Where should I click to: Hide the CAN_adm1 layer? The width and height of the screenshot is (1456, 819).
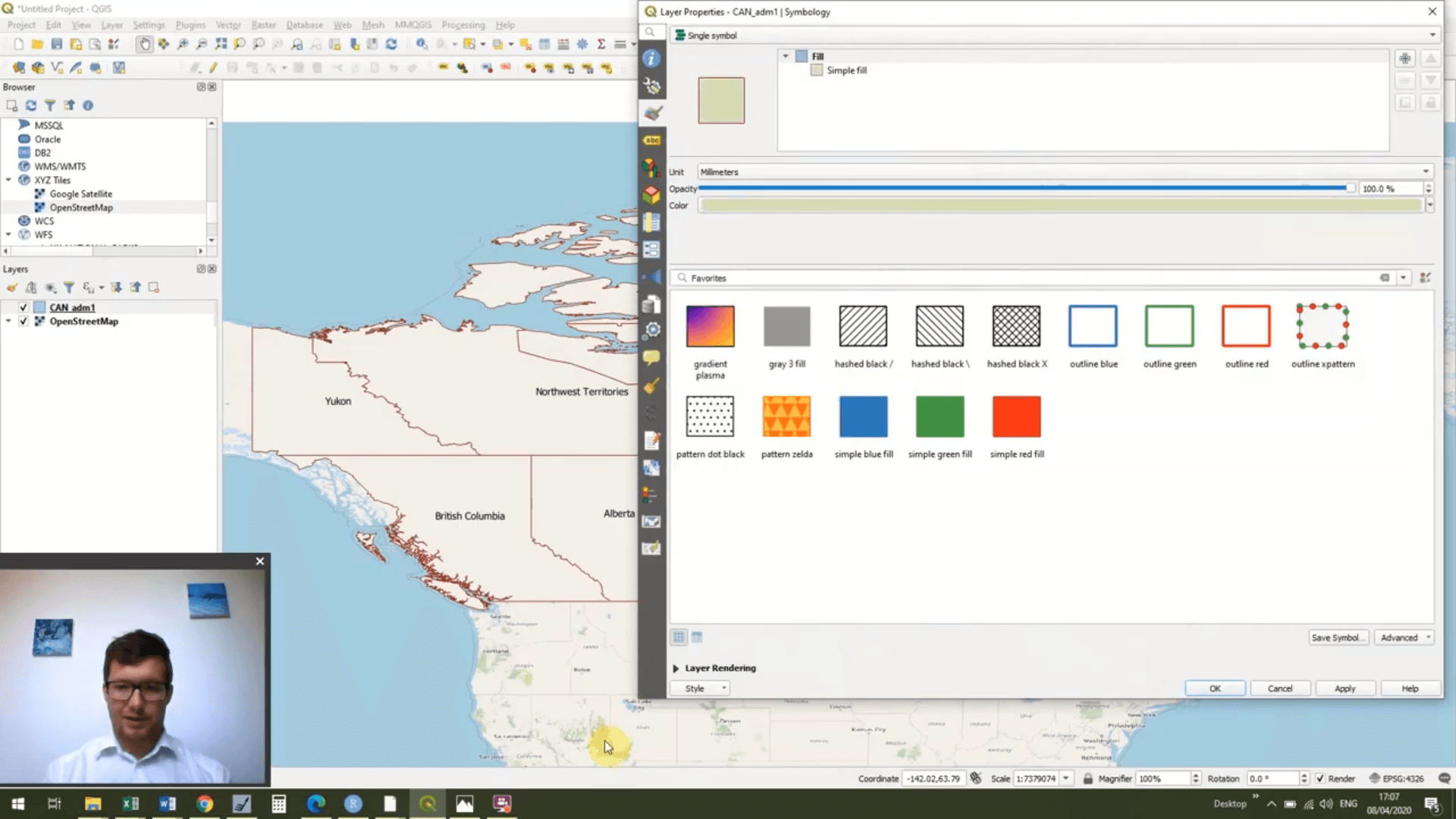coord(23,307)
